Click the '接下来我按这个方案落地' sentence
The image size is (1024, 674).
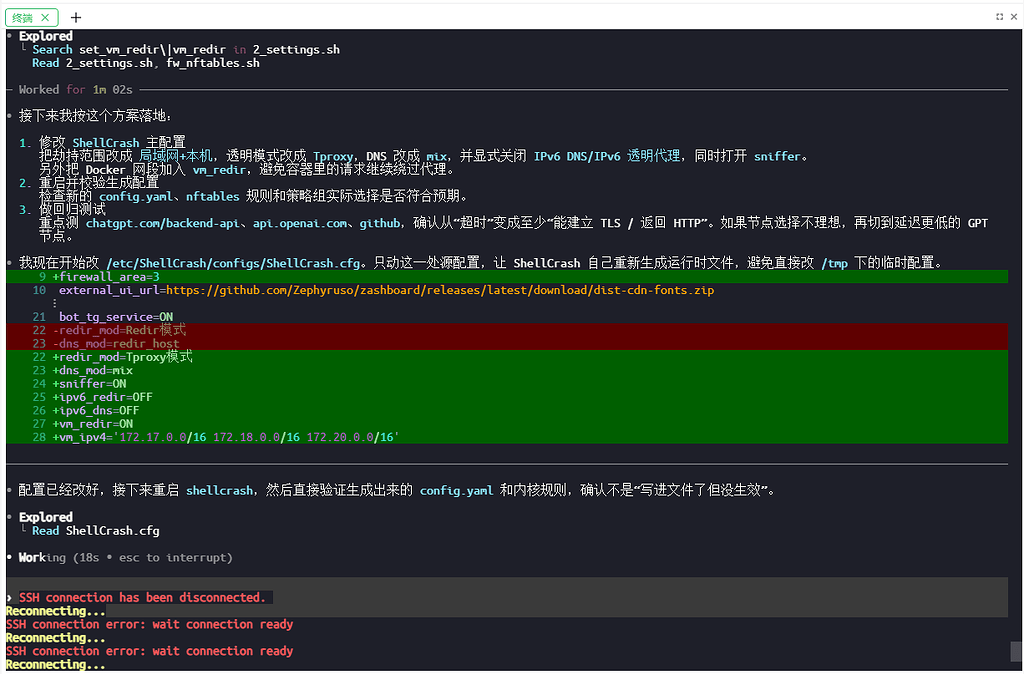(95, 116)
